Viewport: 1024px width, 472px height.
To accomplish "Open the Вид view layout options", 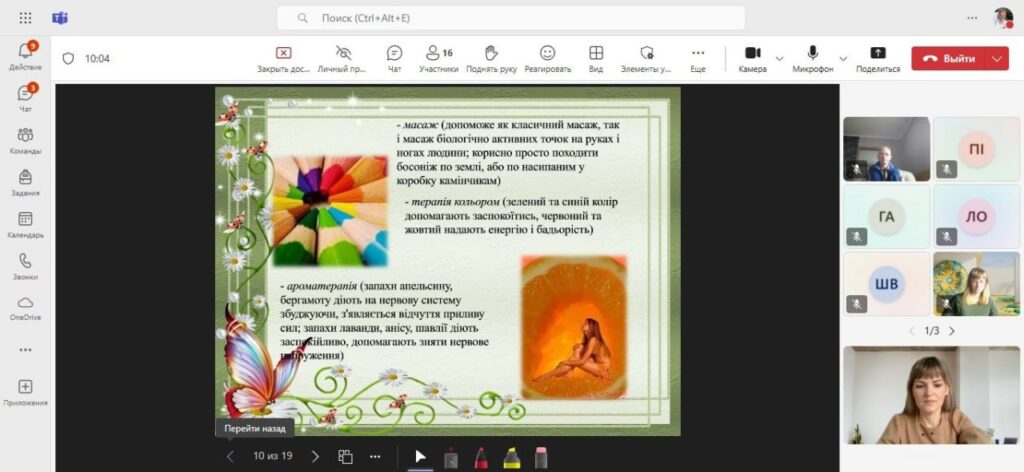I will coord(596,58).
